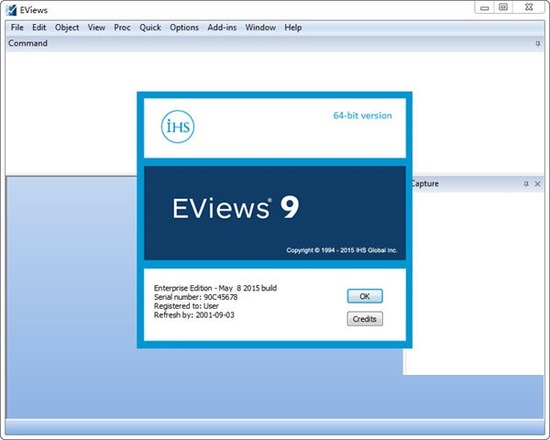Open the Window menu
The height and width of the screenshot is (440, 550).
pos(260,27)
